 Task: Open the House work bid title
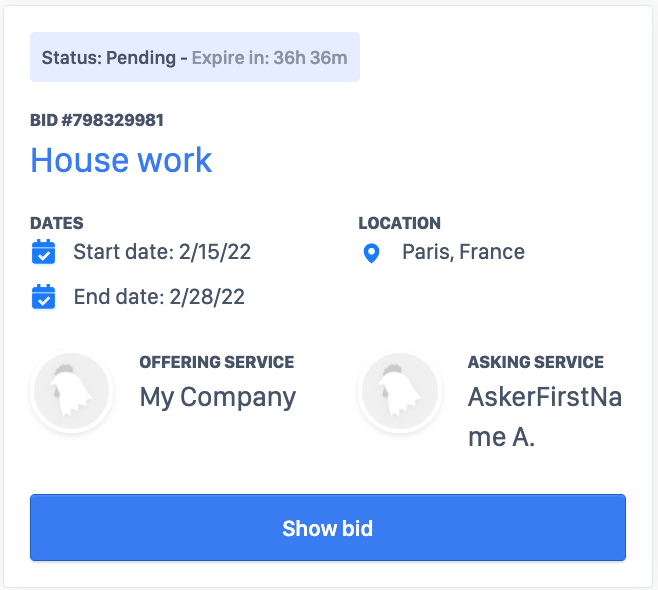tap(121, 160)
